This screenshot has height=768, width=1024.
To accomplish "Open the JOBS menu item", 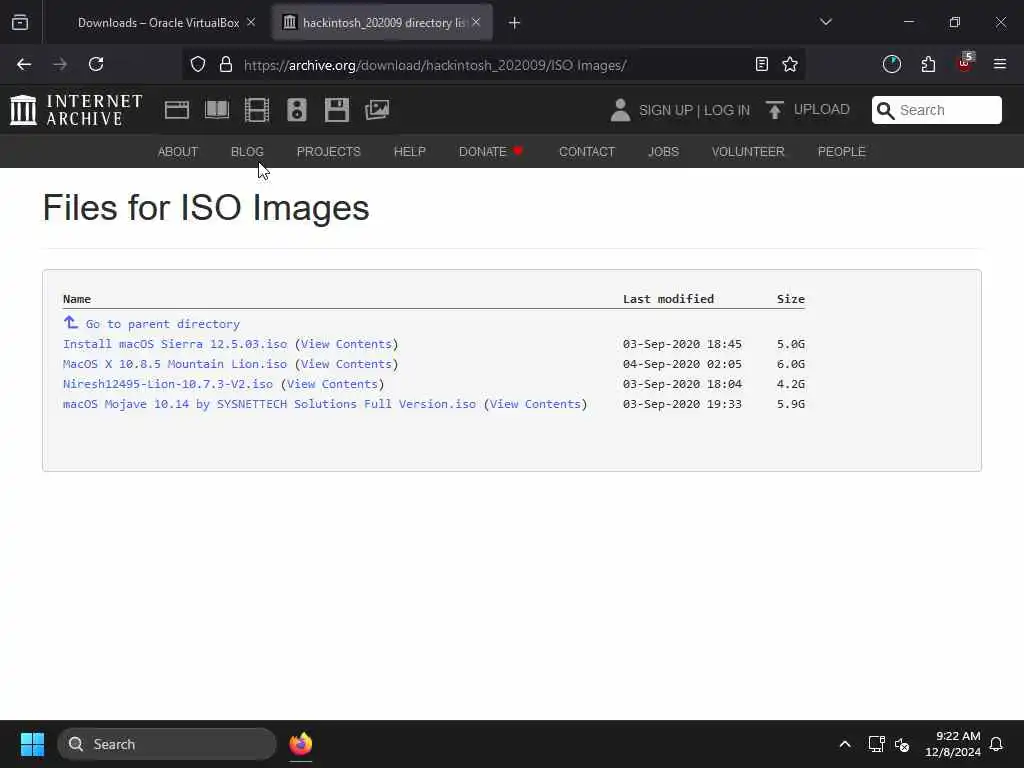I will coord(664,152).
